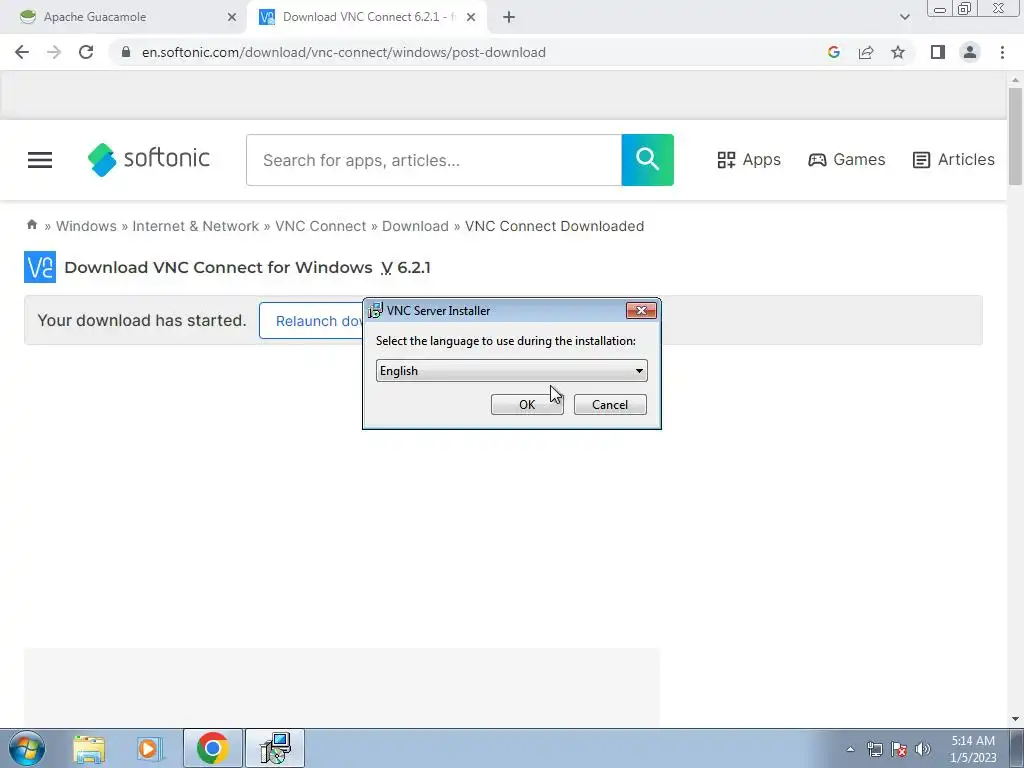The height and width of the screenshot is (768, 1024).
Task: Click the network tray icon
Action: (874, 749)
